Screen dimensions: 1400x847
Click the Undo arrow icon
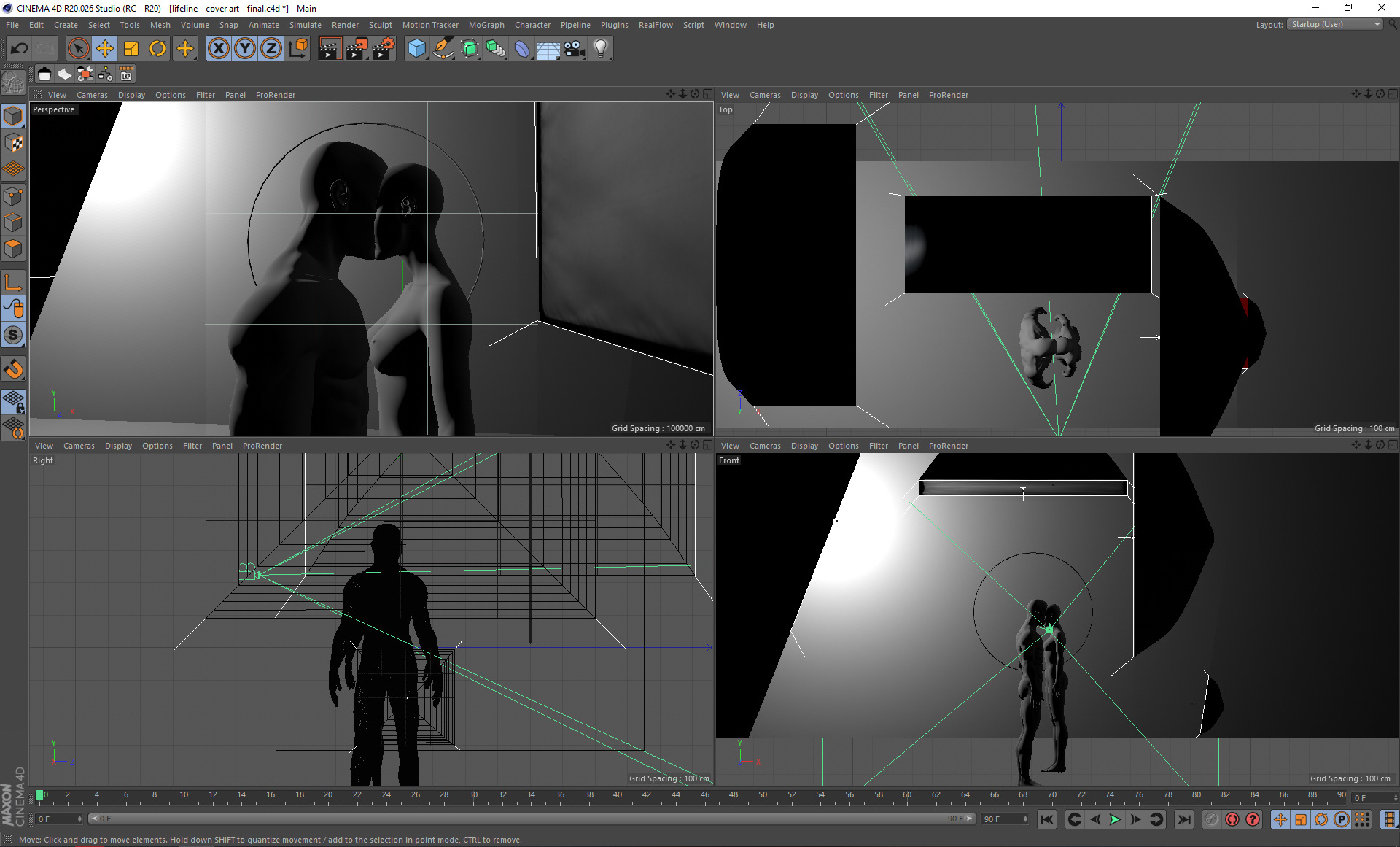[19, 49]
